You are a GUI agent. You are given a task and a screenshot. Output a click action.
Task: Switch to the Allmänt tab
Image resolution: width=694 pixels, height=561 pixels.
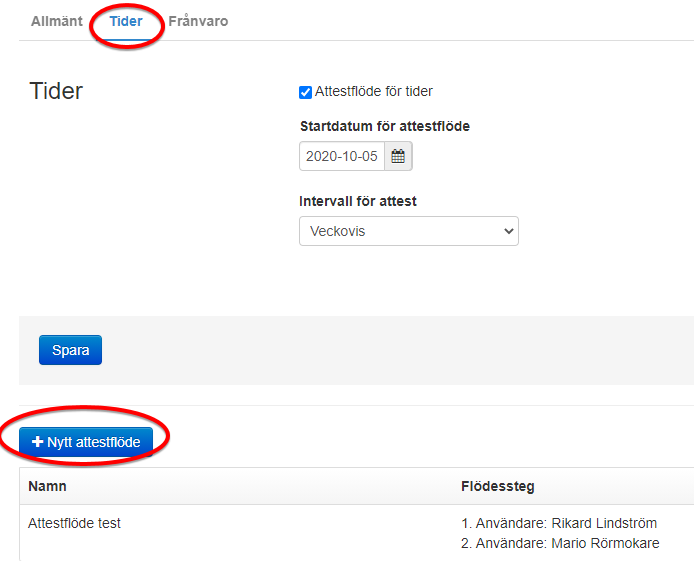[57, 21]
